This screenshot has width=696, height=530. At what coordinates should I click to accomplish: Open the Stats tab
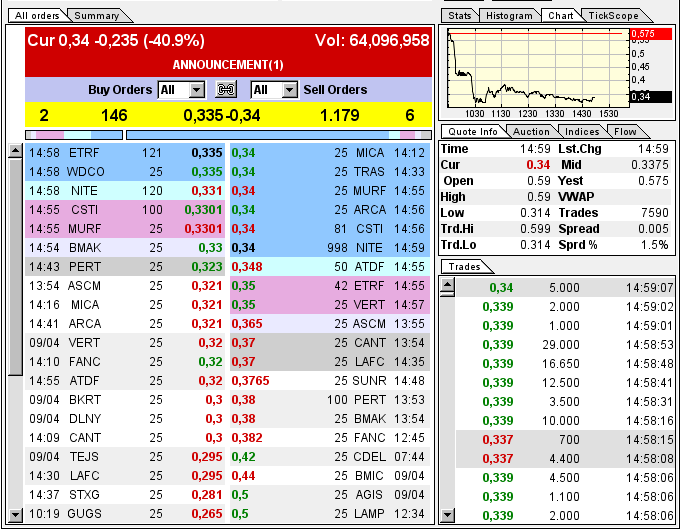click(459, 16)
